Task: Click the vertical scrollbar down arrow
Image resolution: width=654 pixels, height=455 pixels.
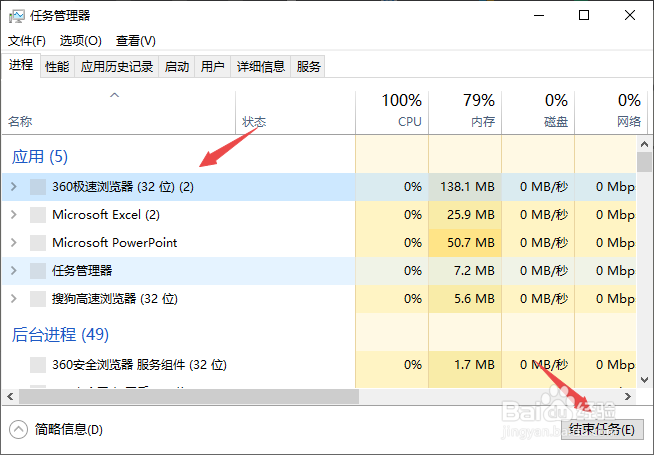Action: 644,380
